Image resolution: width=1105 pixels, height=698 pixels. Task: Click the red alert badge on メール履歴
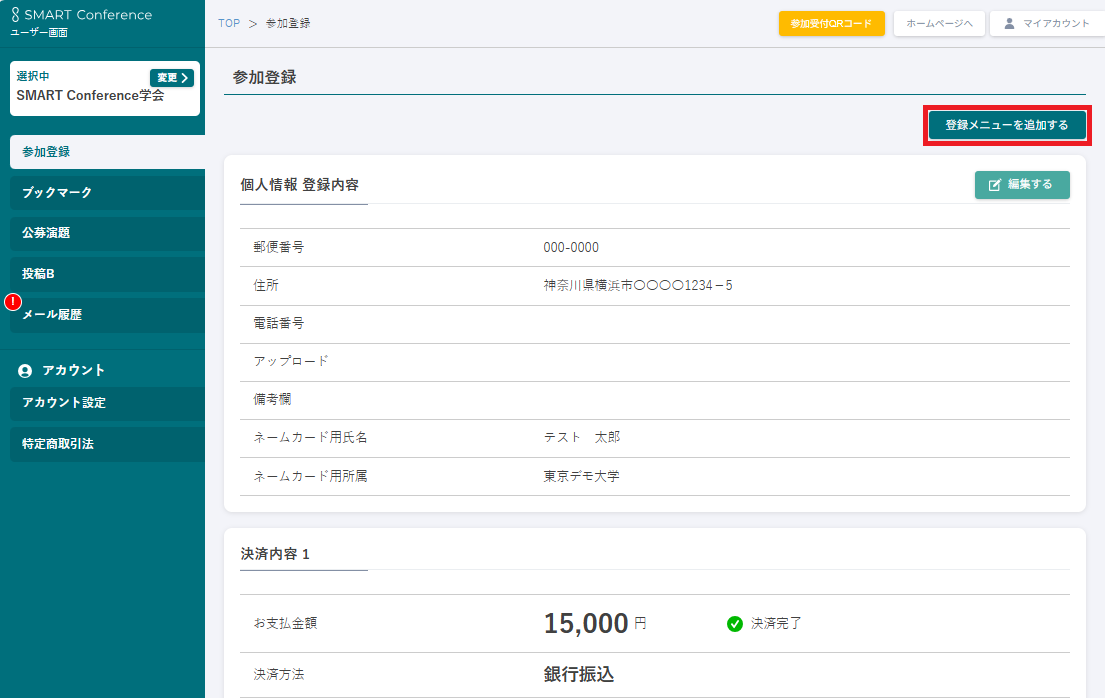click(x=13, y=301)
